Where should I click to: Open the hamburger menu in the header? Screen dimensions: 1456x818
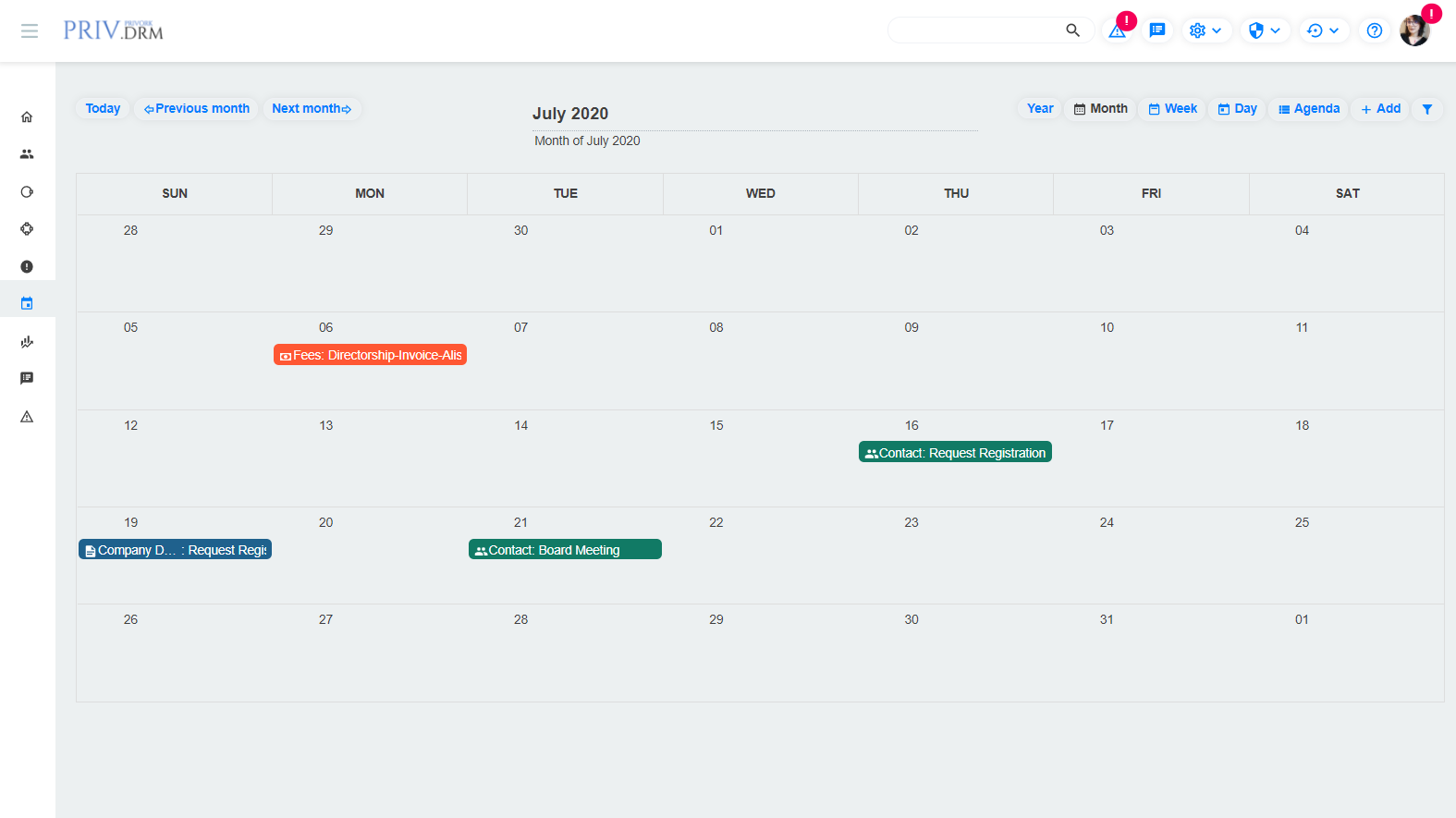pos(30,31)
